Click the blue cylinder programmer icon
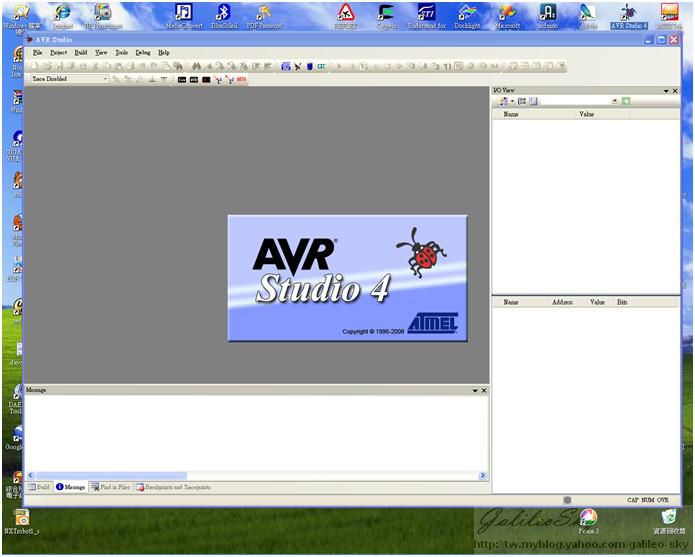This screenshot has height=557, width=695. [309, 66]
